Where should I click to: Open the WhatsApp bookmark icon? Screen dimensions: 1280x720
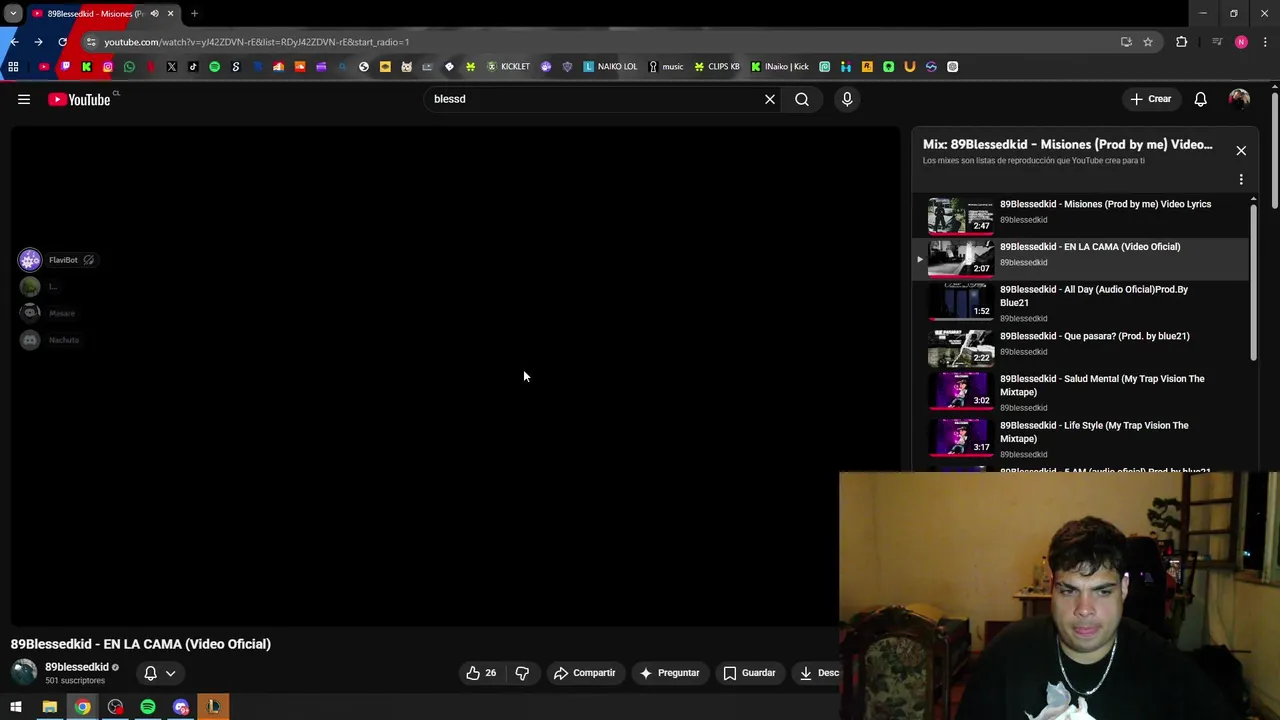click(x=129, y=67)
